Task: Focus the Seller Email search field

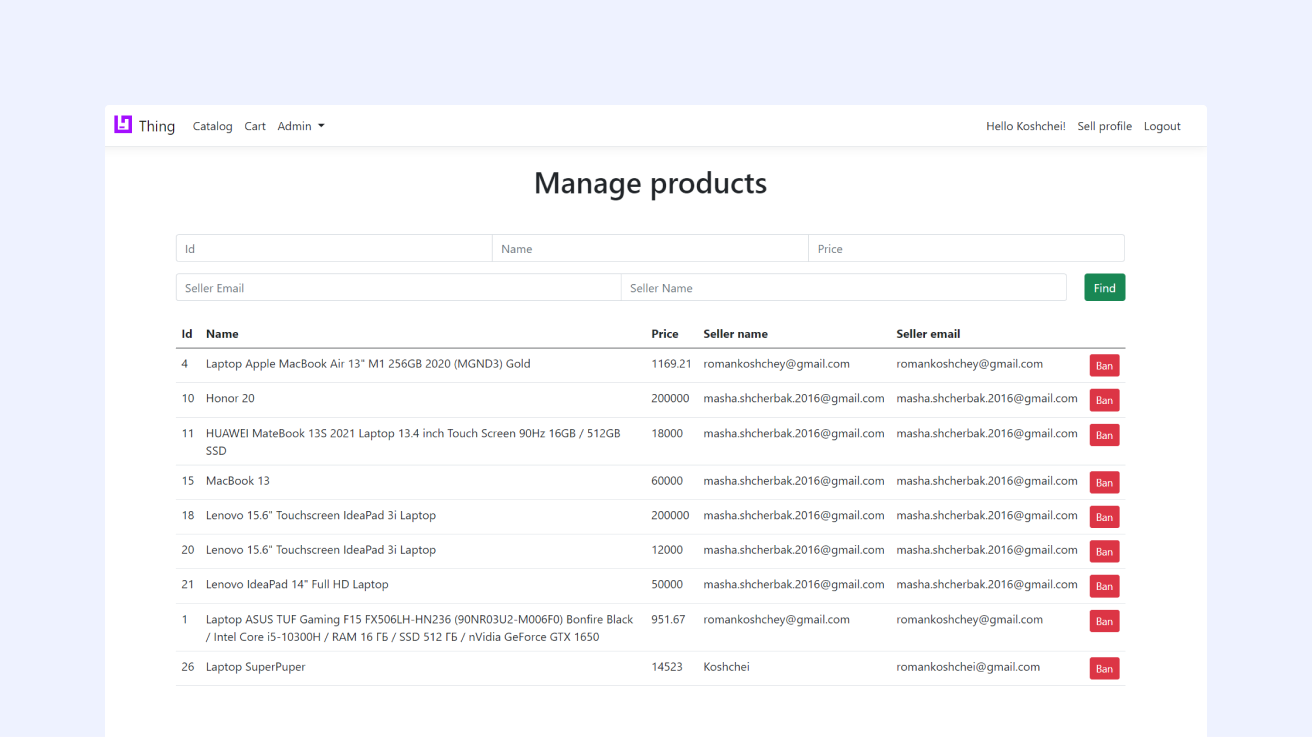Action: click(398, 288)
